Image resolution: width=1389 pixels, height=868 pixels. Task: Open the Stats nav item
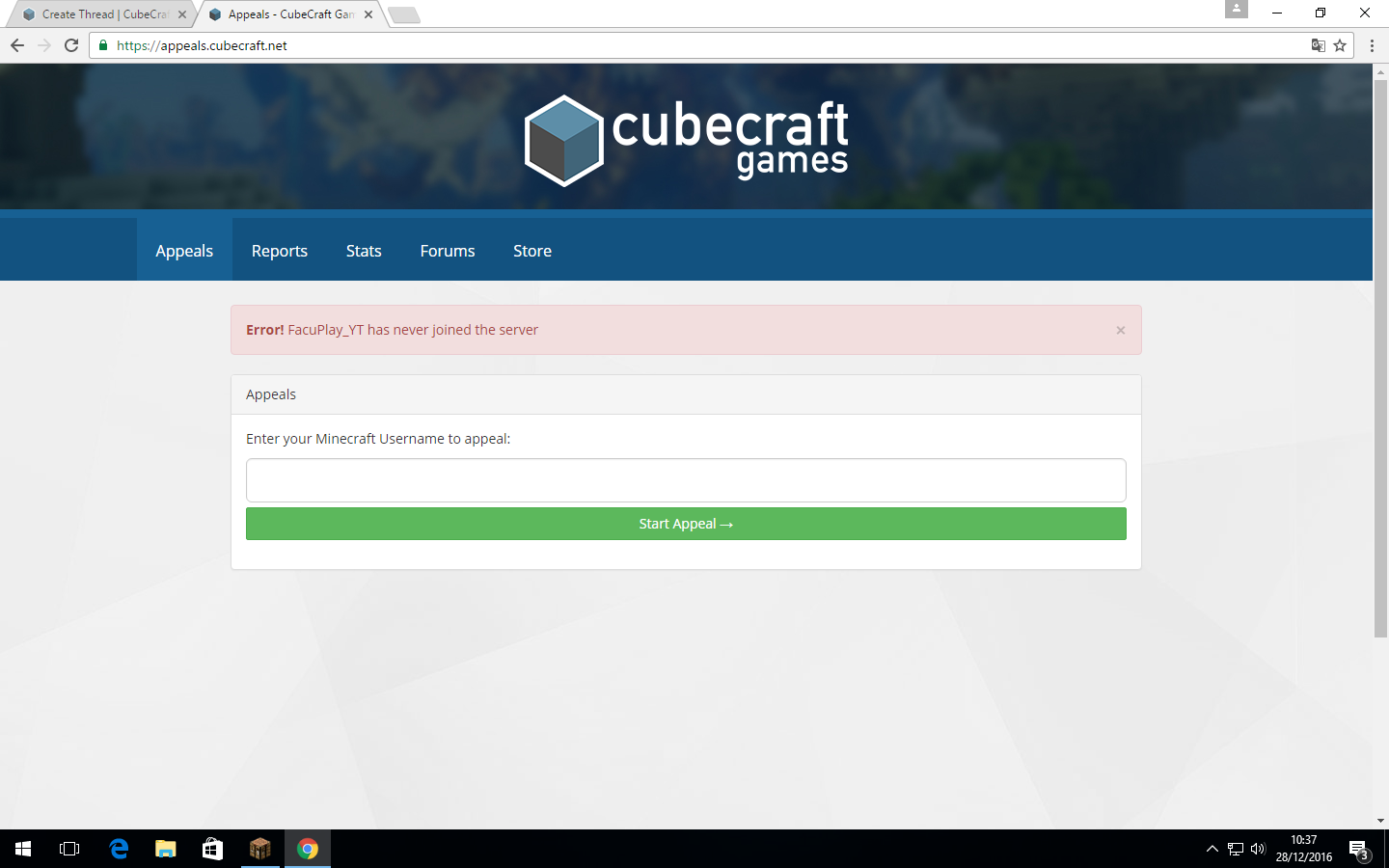(364, 251)
